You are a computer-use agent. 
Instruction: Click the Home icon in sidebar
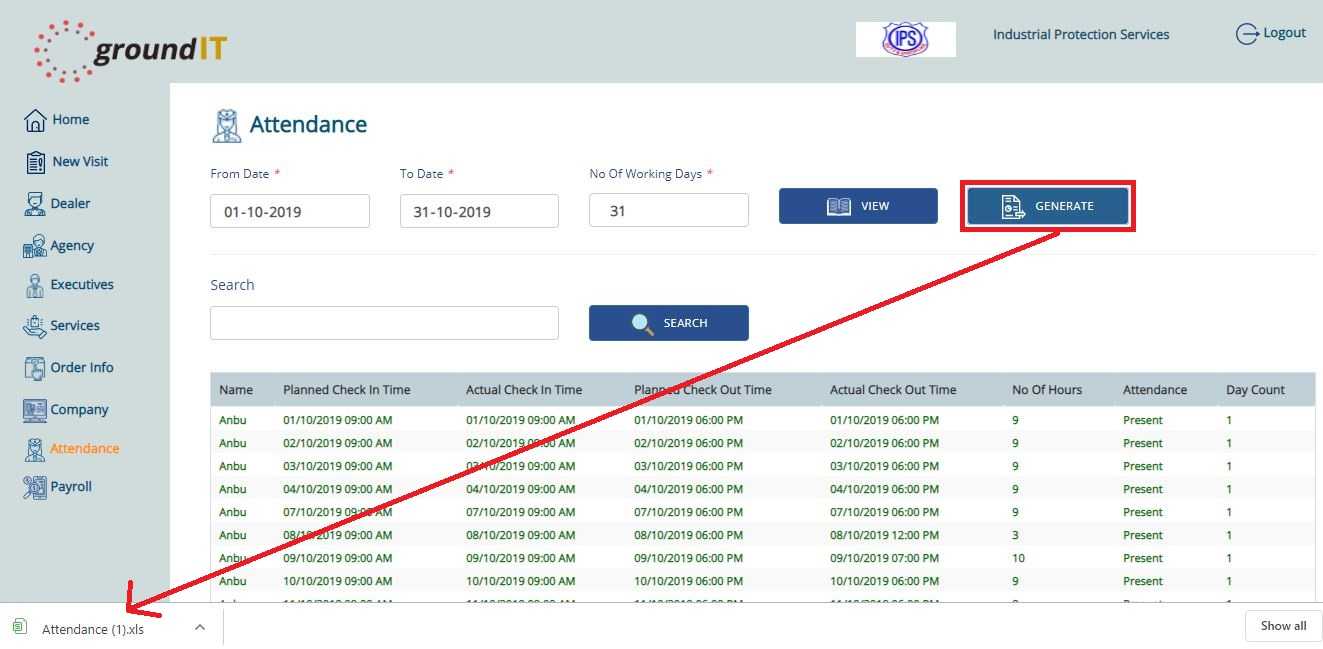coord(35,120)
